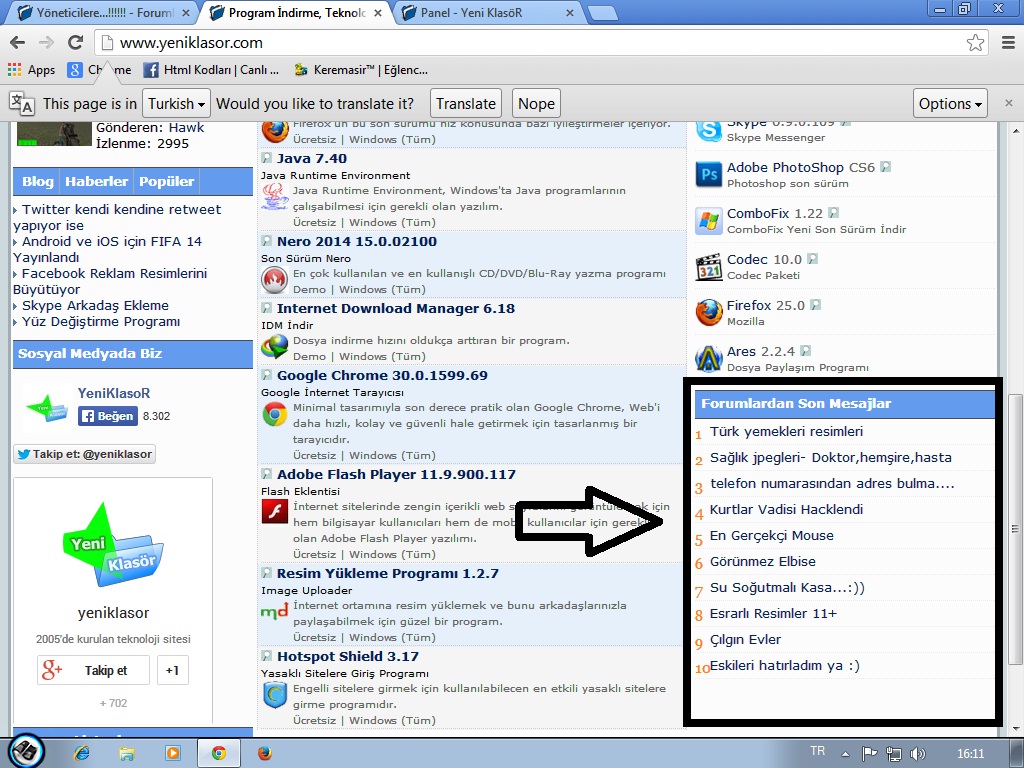Click the Windows Start orb
The width and height of the screenshot is (1024, 768).
(x=26, y=752)
